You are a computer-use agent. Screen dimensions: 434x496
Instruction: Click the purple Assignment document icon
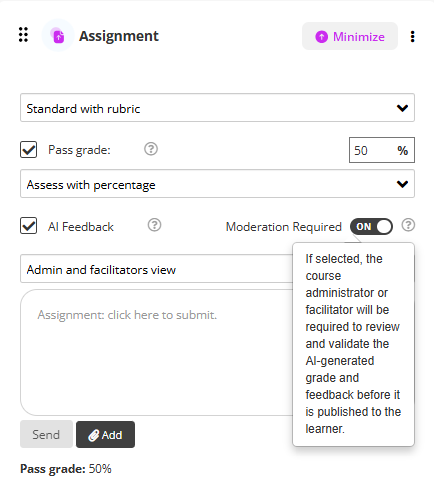tap(58, 35)
